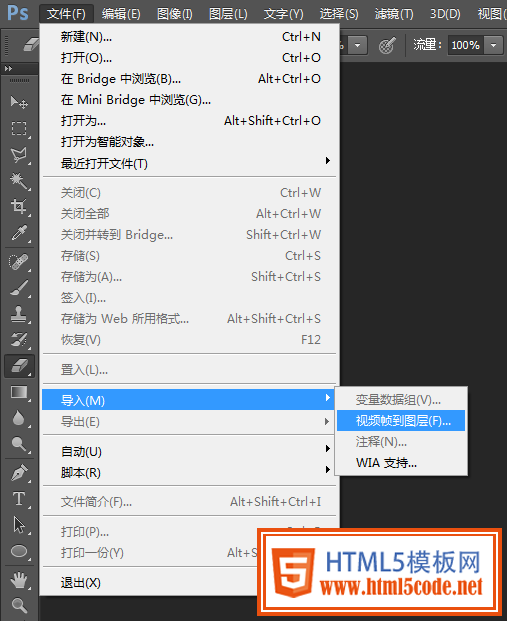Screen dimensions: 507x621
Task: Choose 注释(N)... submenu entry
Action: 401,442
